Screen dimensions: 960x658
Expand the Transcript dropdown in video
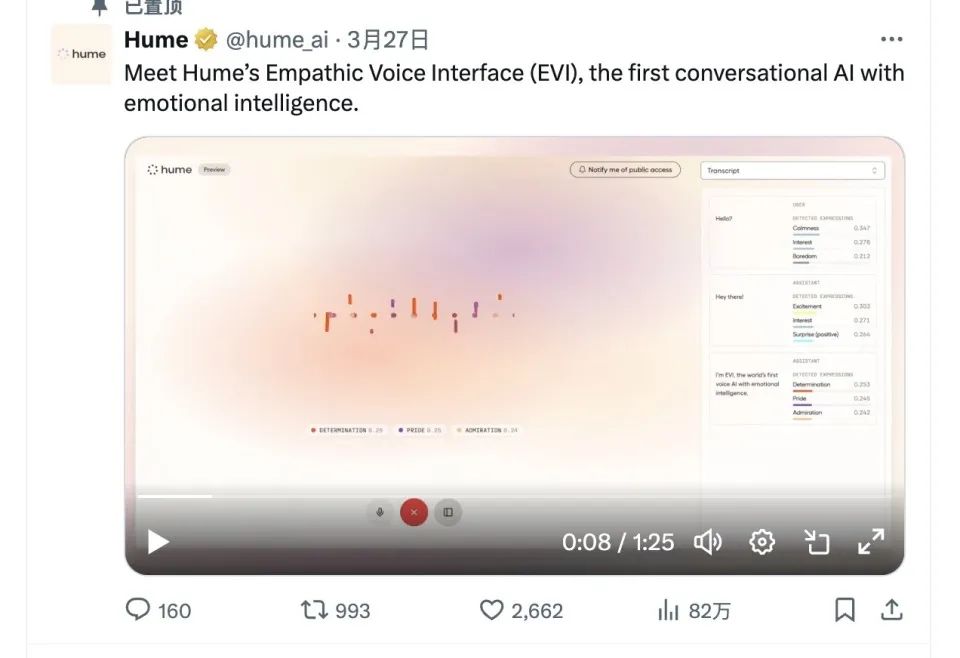click(792, 171)
